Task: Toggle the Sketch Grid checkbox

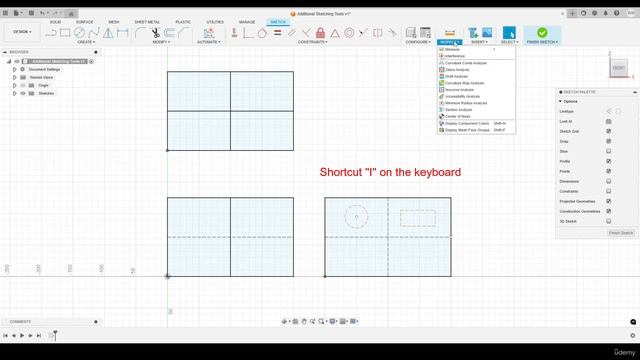Action: point(609,131)
